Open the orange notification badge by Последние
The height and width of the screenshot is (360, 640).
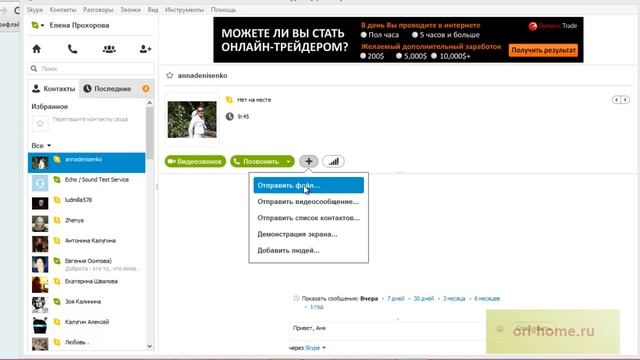click(x=146, y=89)
